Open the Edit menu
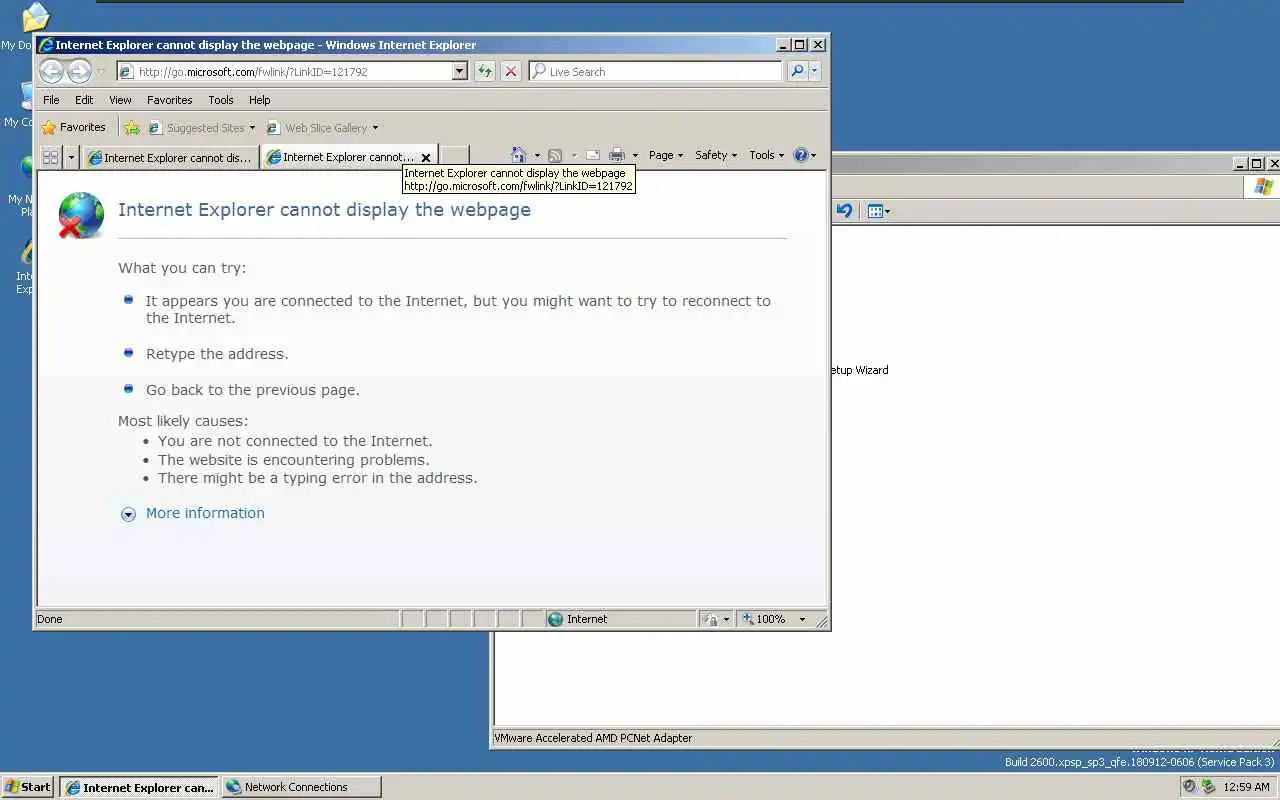The image size is (1280, 800). (84, 100)
